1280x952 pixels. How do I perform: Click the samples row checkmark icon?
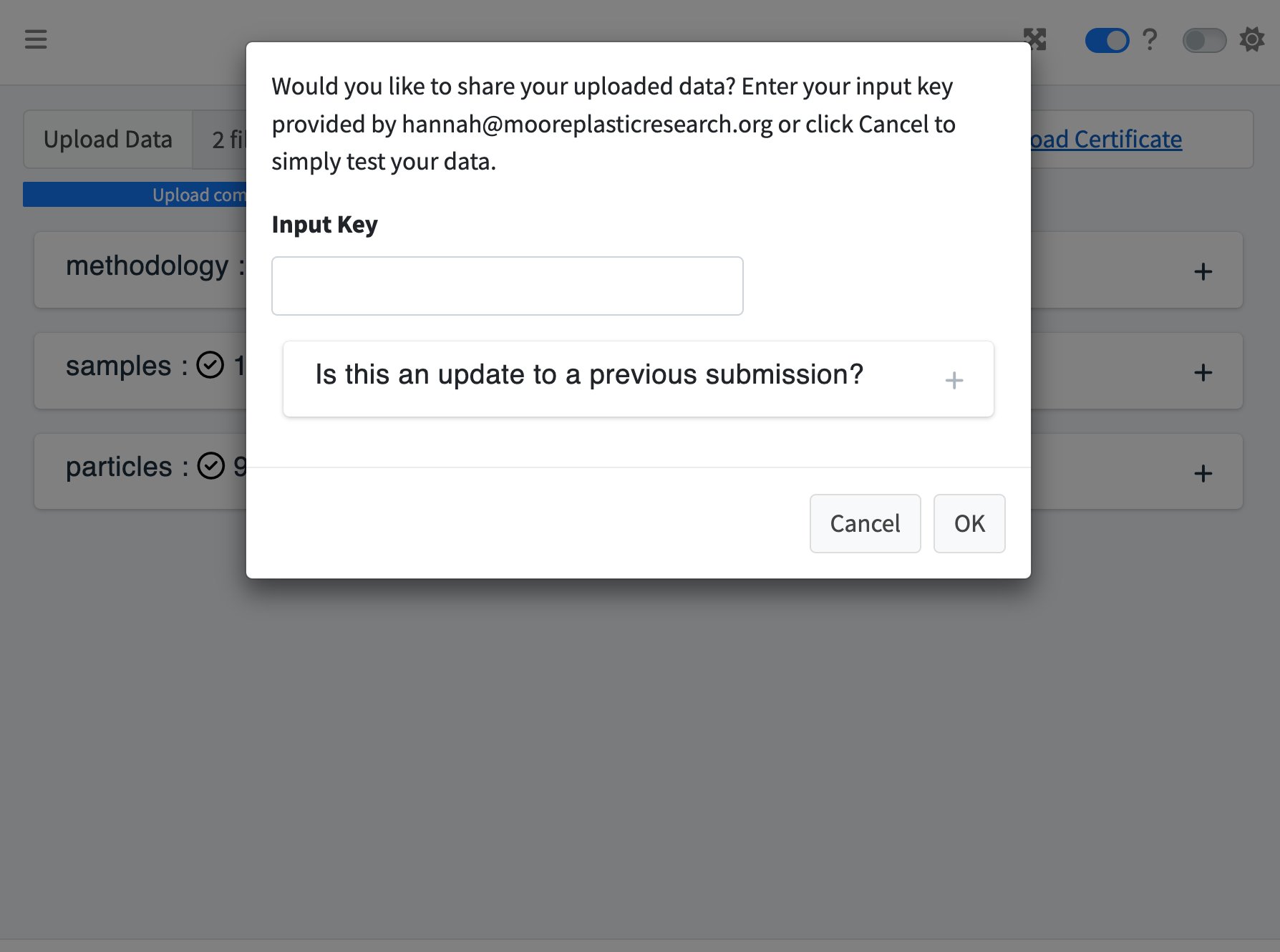point(210,365)
